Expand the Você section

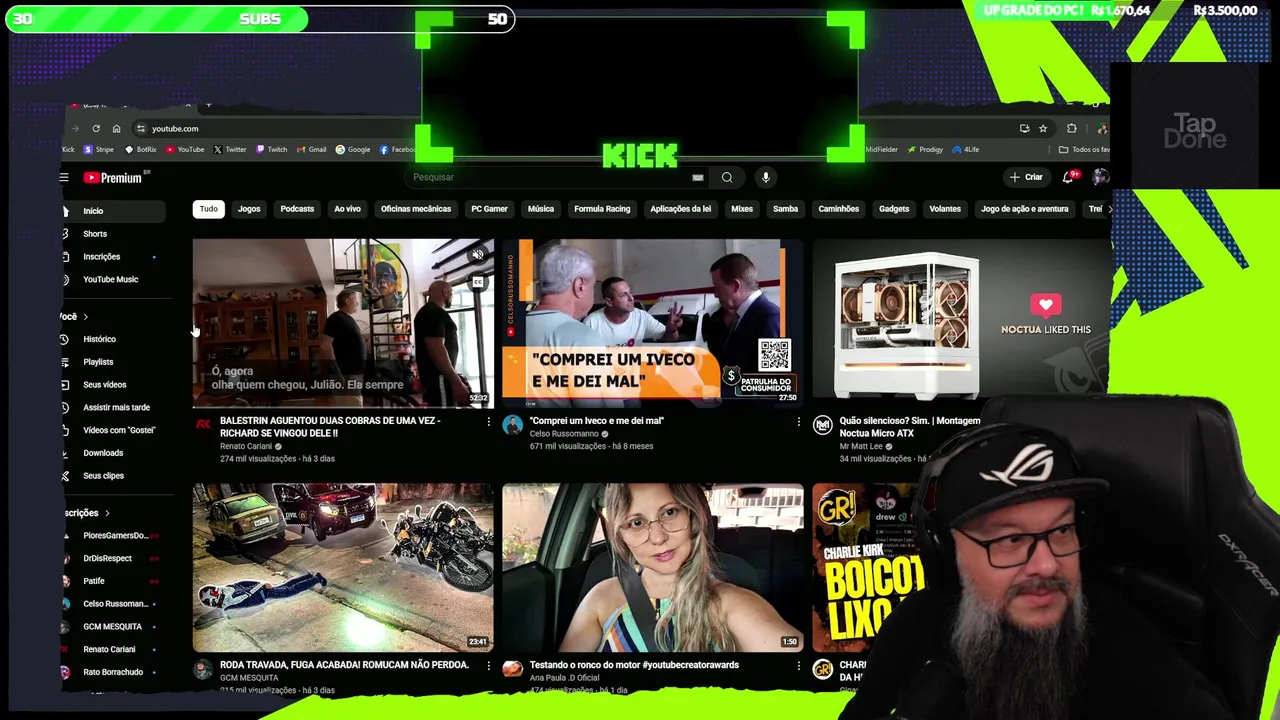(75, 316)
